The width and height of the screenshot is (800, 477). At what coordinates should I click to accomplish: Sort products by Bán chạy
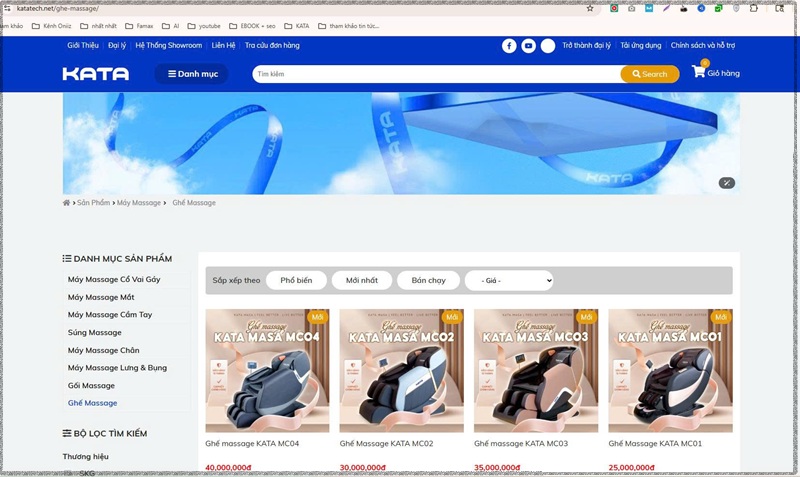pos(428,281)
